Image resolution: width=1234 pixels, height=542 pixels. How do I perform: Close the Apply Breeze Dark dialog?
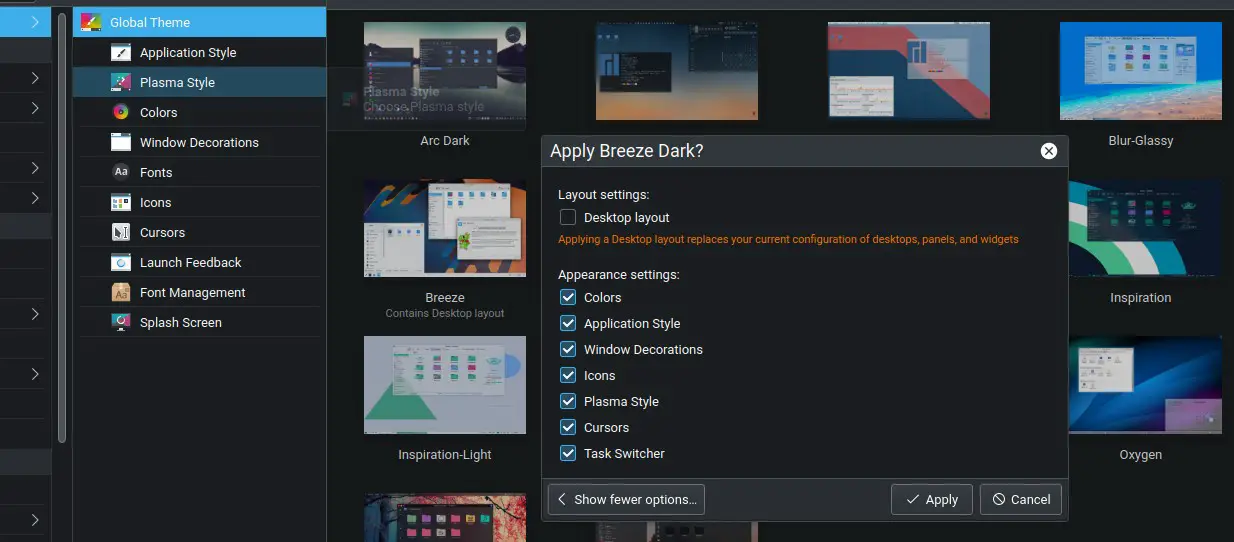pyautogui.click(x=1048, y=151)
